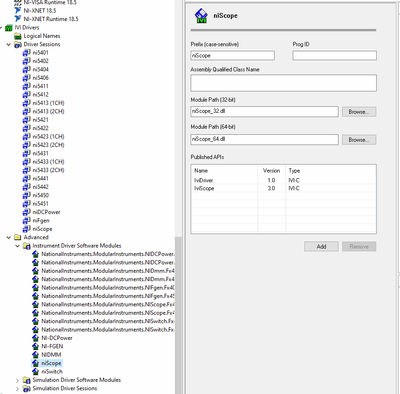400x394 pixels.
Task: Click the ni5441 driver session icon
Action: tap(27, 178)
